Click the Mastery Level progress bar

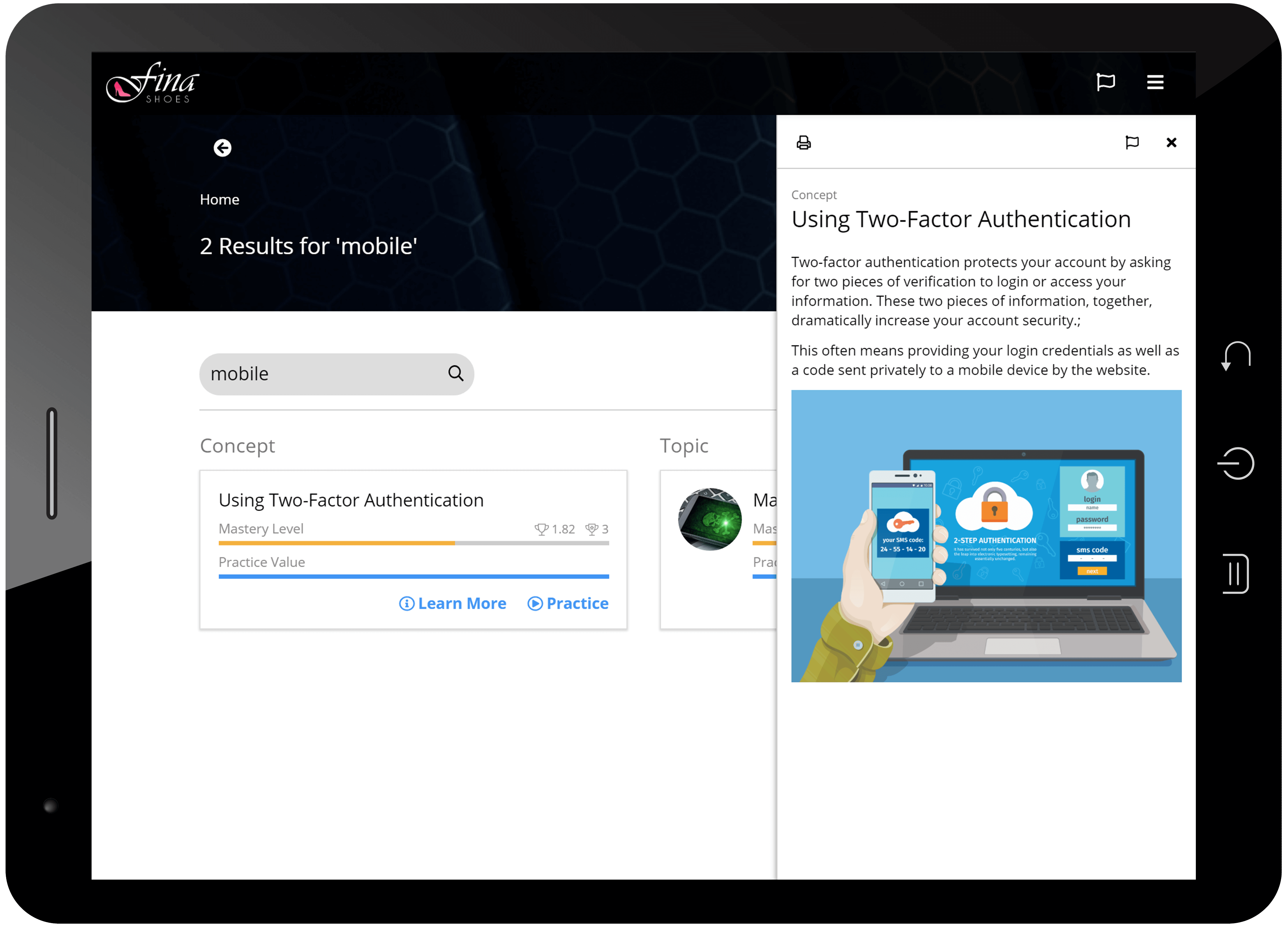[413, 544]
